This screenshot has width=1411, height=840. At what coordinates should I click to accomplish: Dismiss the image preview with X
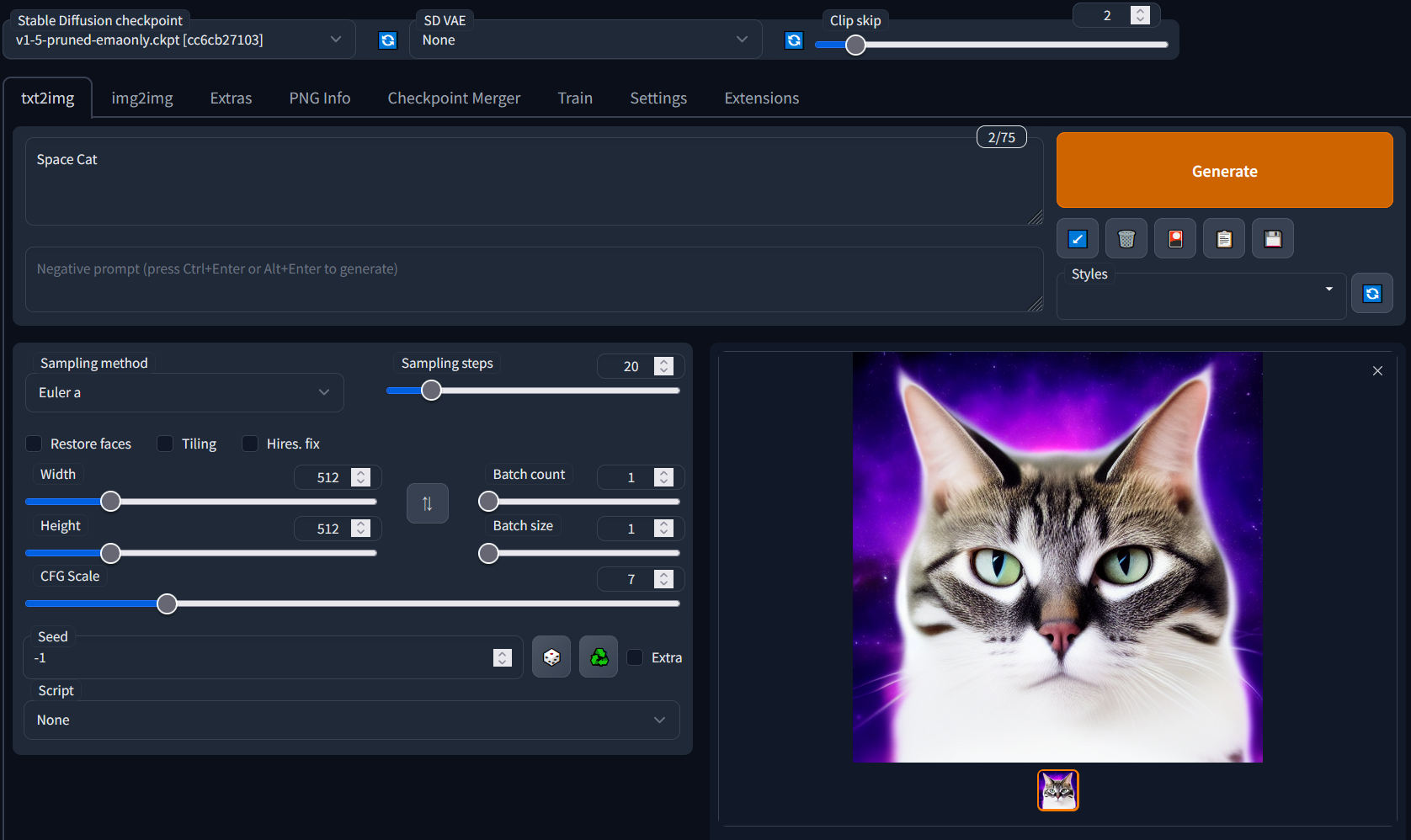pos(1377,370)
